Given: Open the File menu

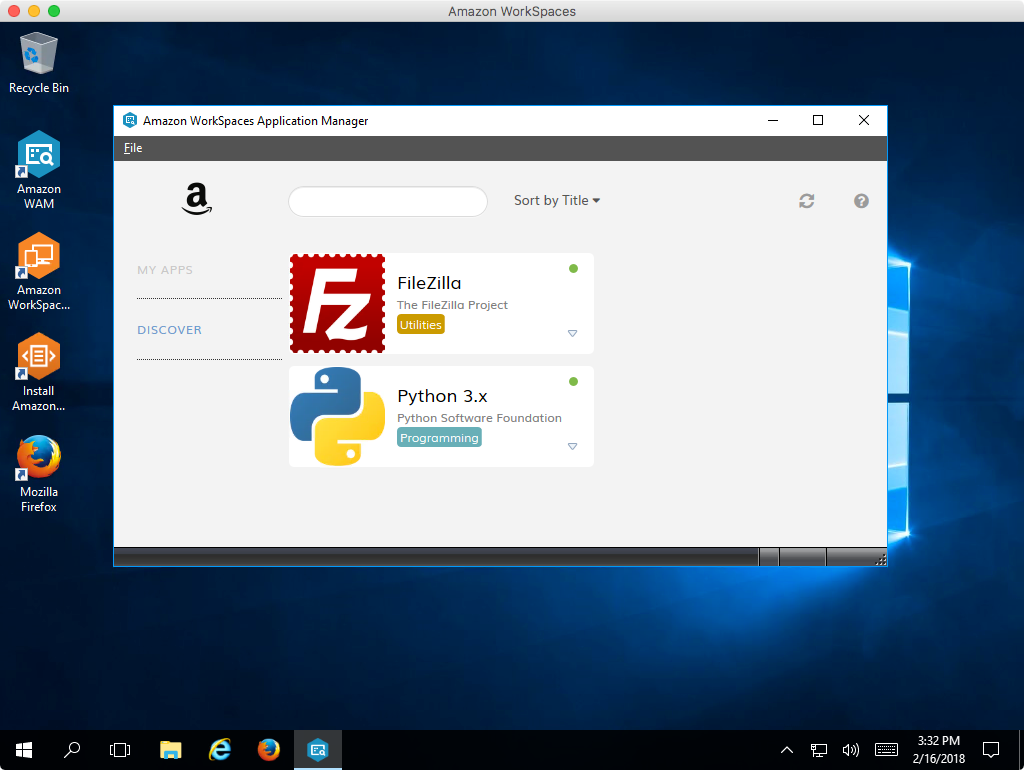Looking at the screenshot, I should [x=132, y=147].
